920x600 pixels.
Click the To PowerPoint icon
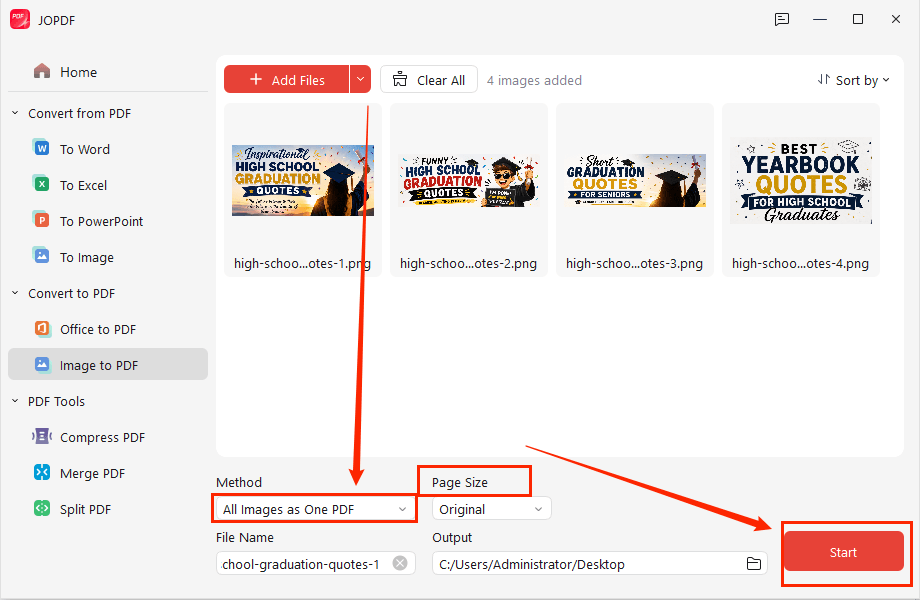pyautogui.click(x=42, y=221)
